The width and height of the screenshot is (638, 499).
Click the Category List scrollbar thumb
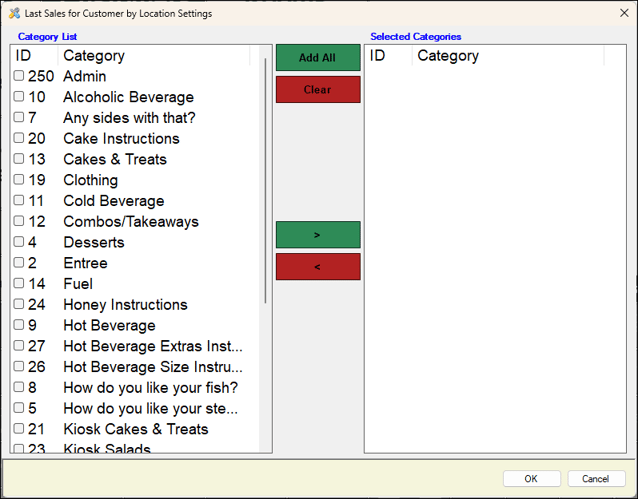(x=265, y=181)
